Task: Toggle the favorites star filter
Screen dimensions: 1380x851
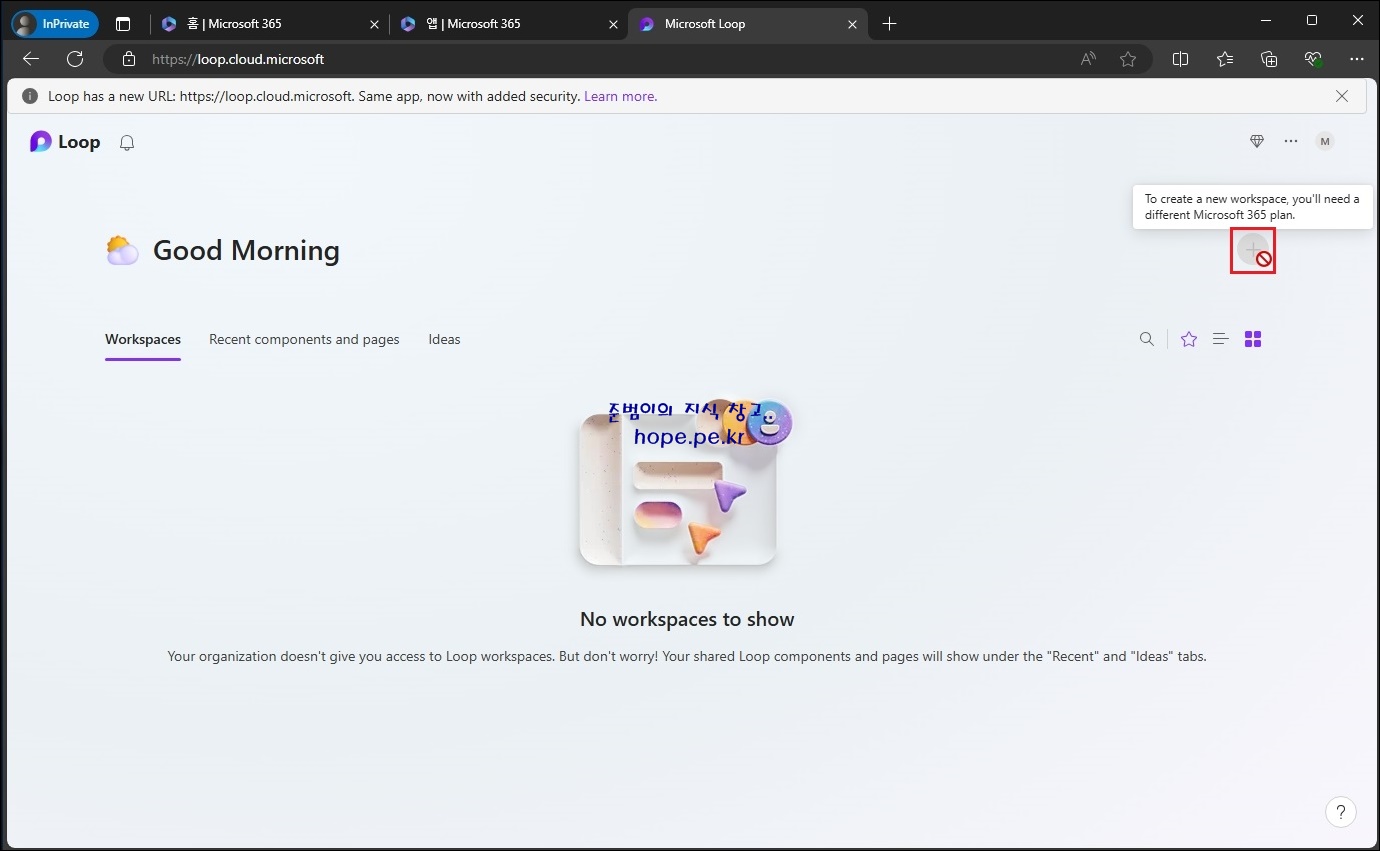Action: (1189, 339)
